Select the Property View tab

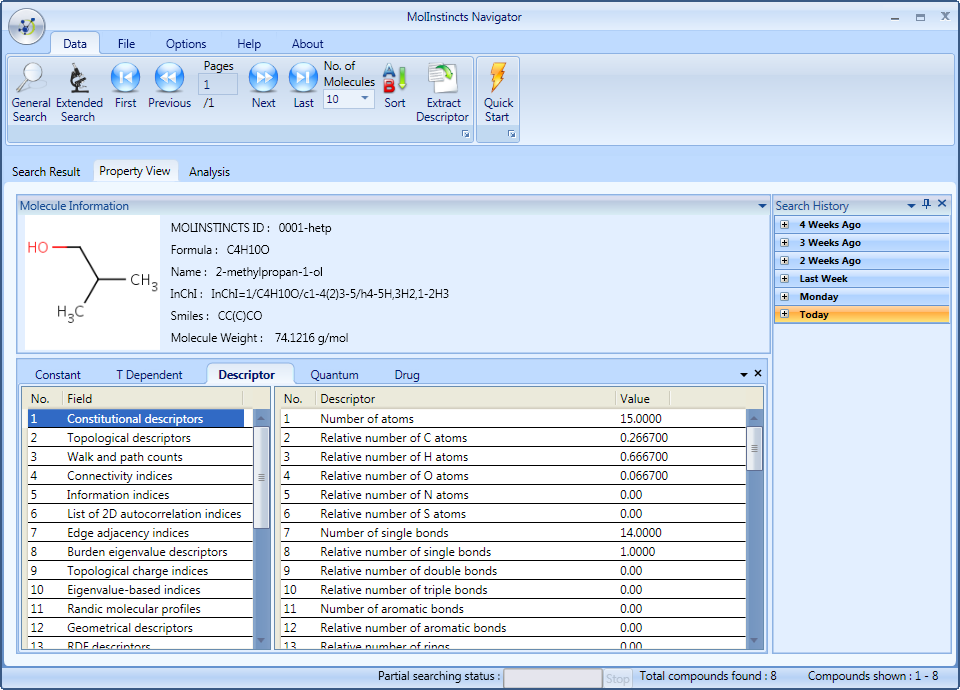[x=135, y=171]
